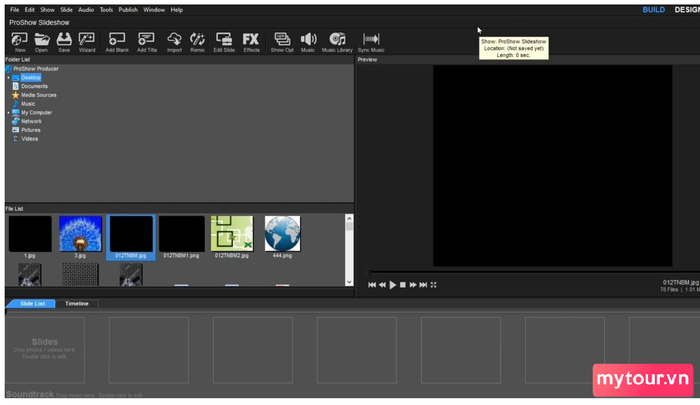
Task: Switch to the BUILD workspace
Action: pos(654,10)
